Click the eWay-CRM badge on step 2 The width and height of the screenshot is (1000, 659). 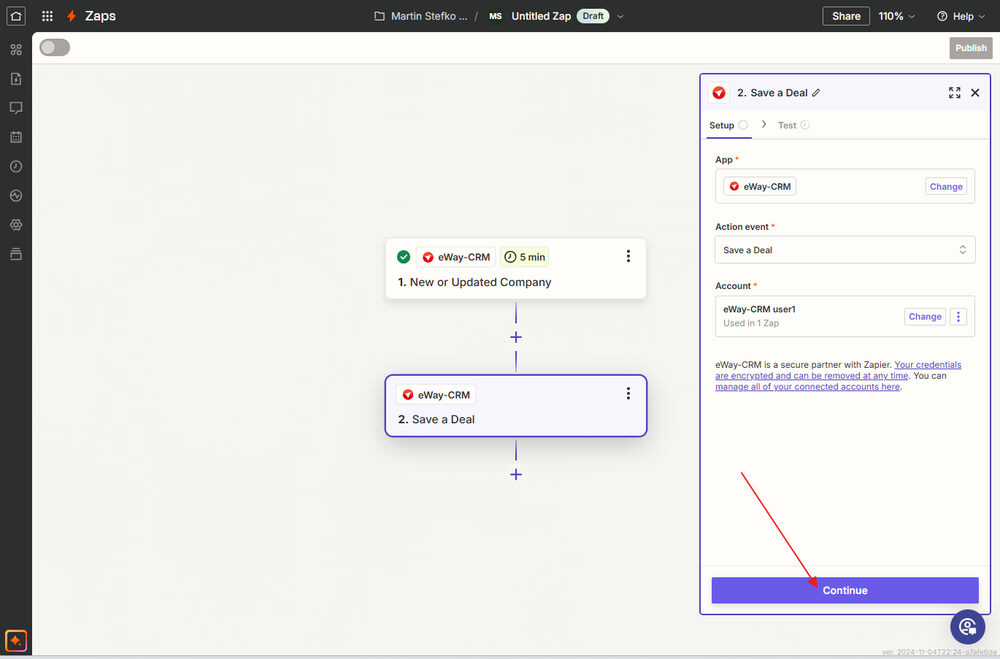click(436, 395)
